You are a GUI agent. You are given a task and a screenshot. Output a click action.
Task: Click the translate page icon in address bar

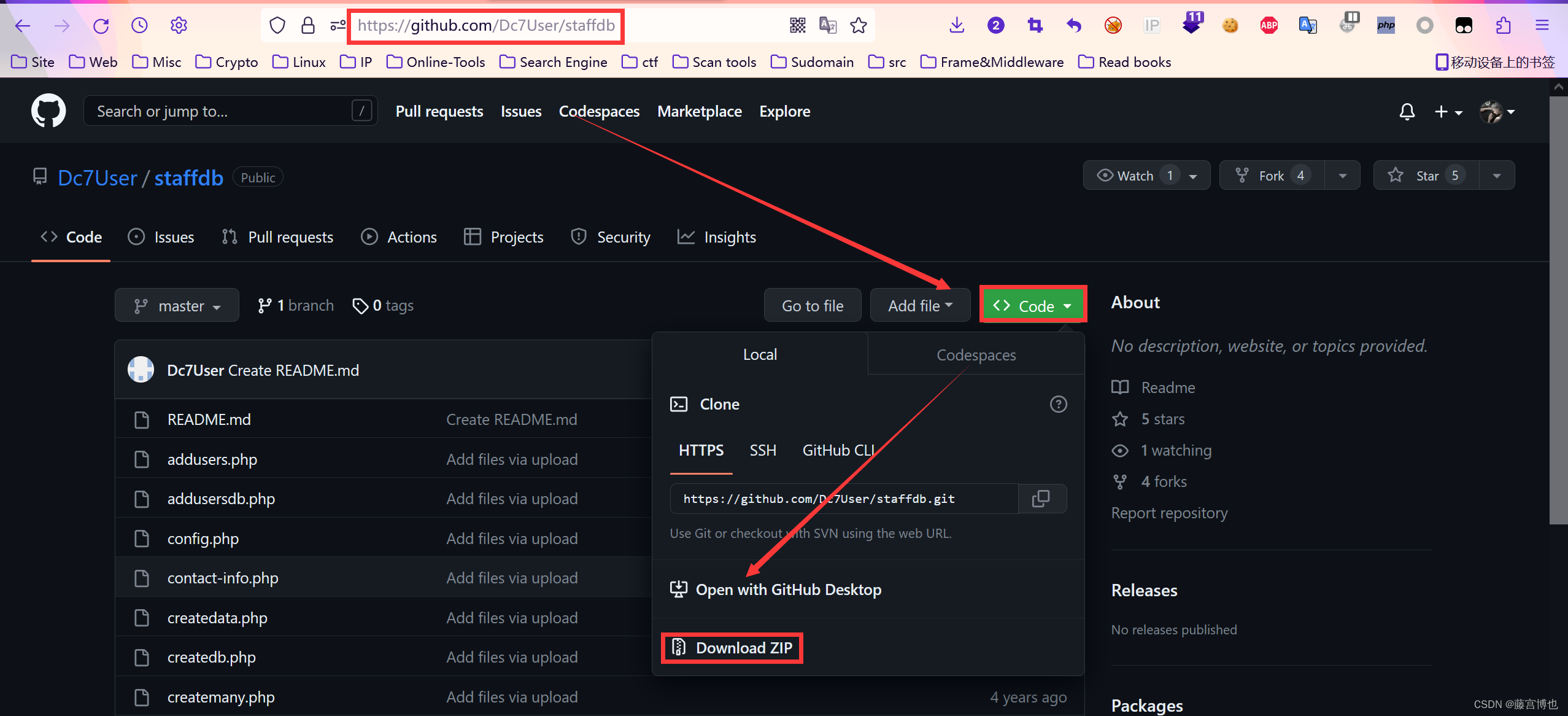[828, 26]
